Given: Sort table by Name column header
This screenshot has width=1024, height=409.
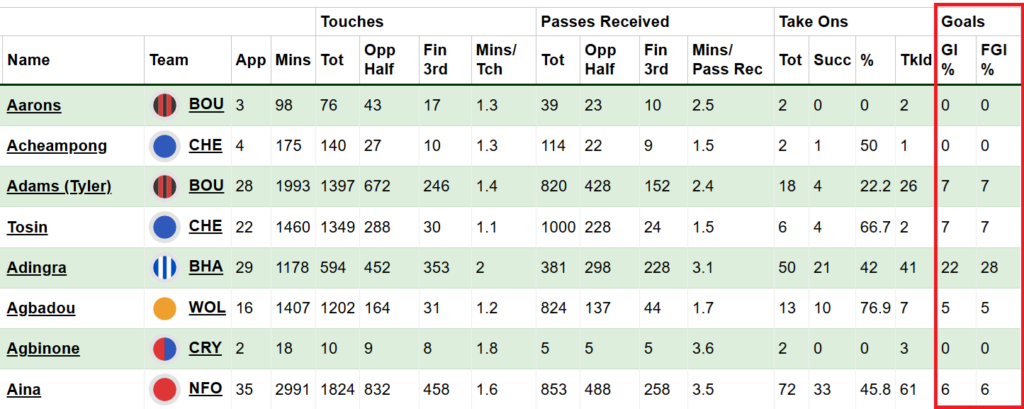Looking at the screenshot, I should pyautogui.click(x=28, y=60).
